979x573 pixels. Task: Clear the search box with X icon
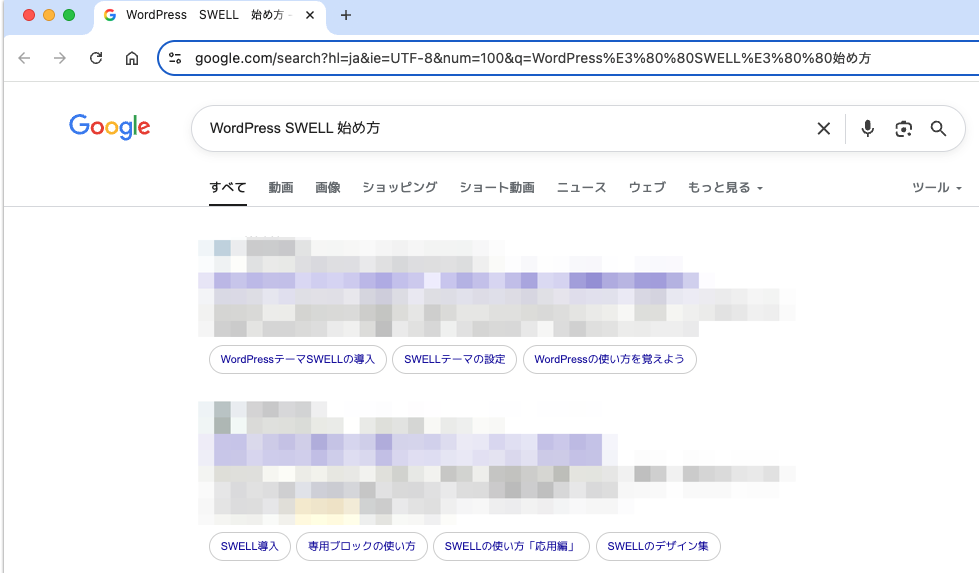pyautogui.click(x=824, y=128)
